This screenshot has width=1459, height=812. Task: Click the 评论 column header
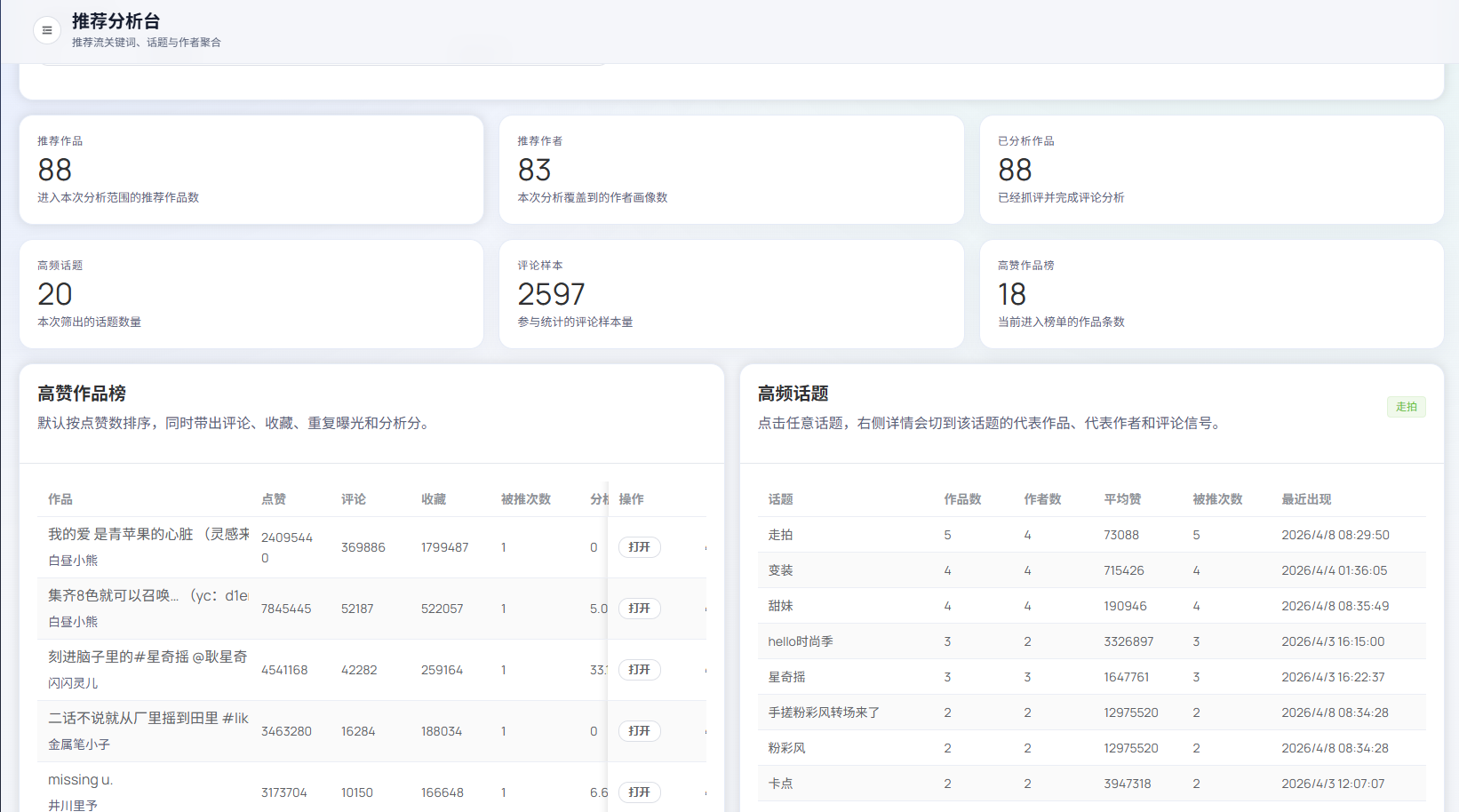[354, 499]
